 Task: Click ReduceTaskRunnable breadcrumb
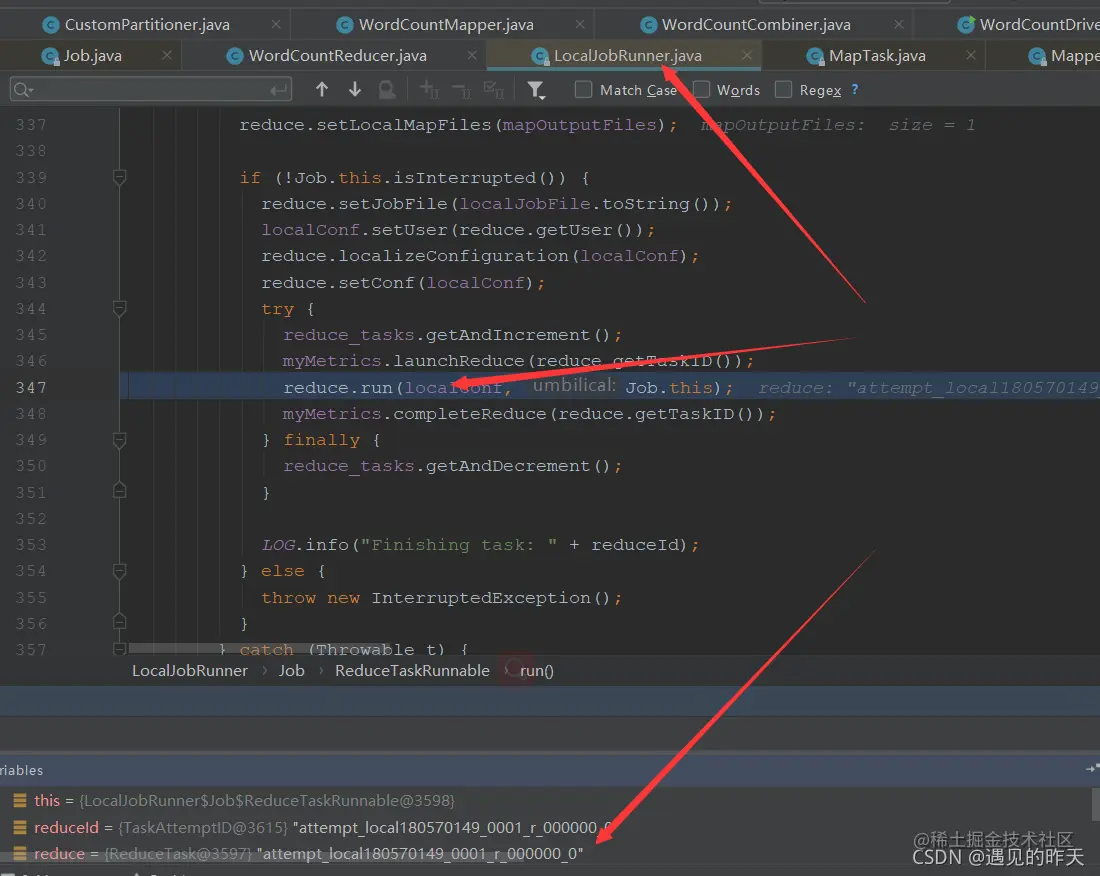(x=412, y=671)
